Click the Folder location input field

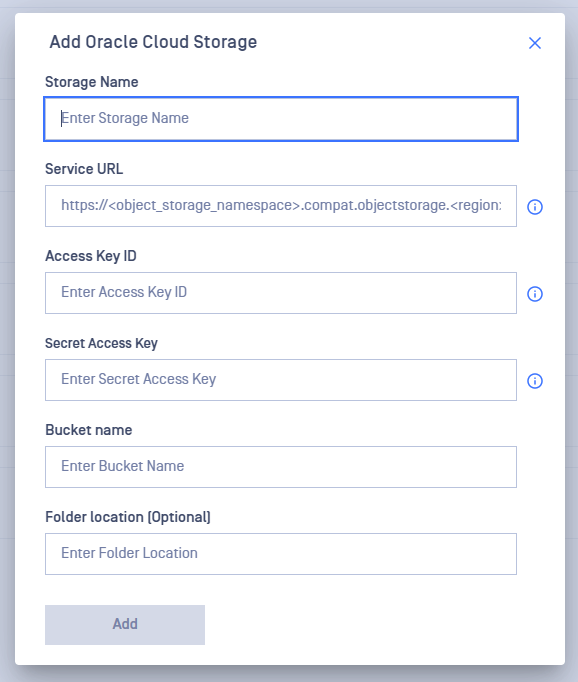tap(281, 554)
